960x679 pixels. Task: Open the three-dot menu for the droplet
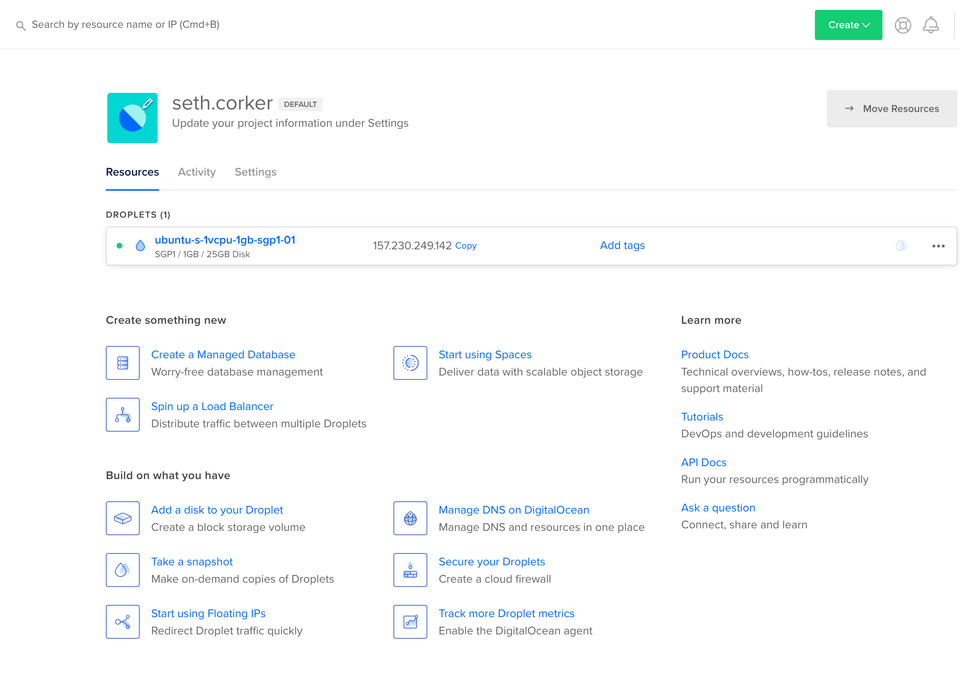(938, 246)
